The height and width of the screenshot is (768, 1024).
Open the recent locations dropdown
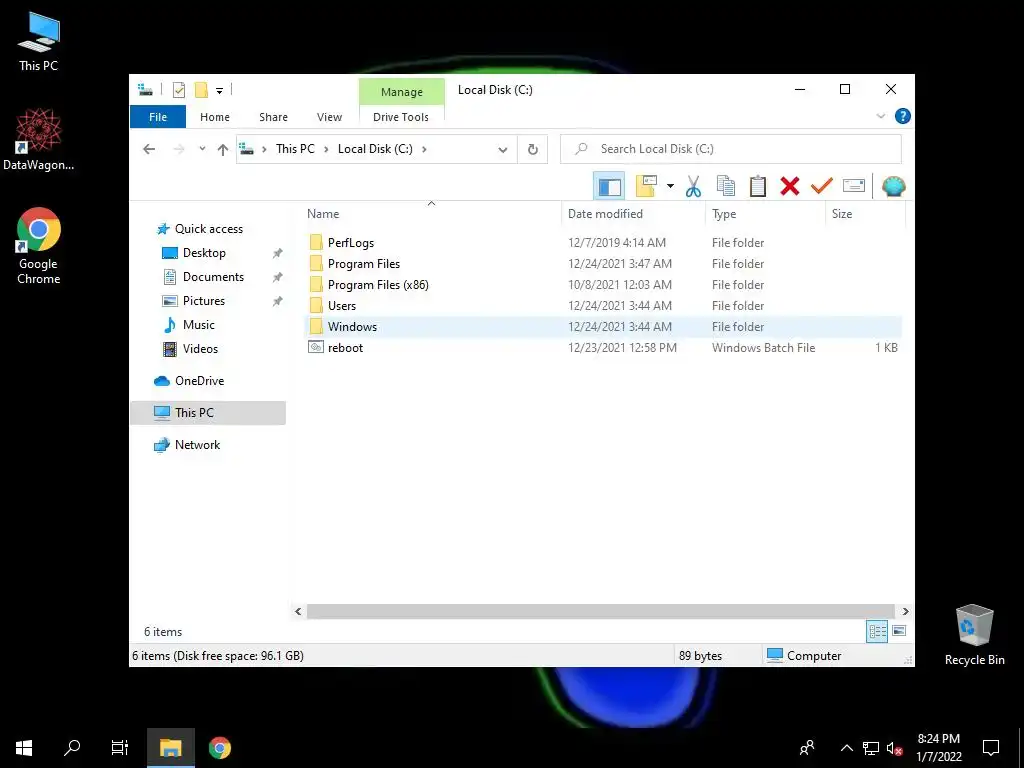pyautogui.click(x=202, y=150)
